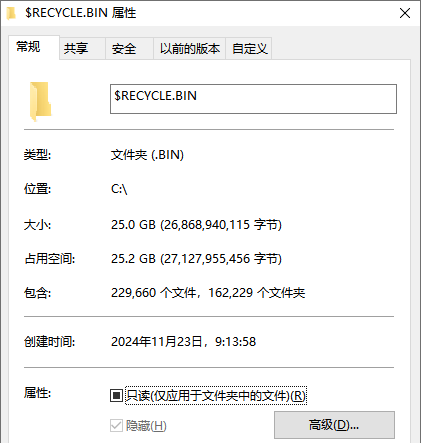Close the $RECYCLE.BIN 属性 dialog
Image resolution: width=421 pixels, height=443 pixels.
coord(405,13)
